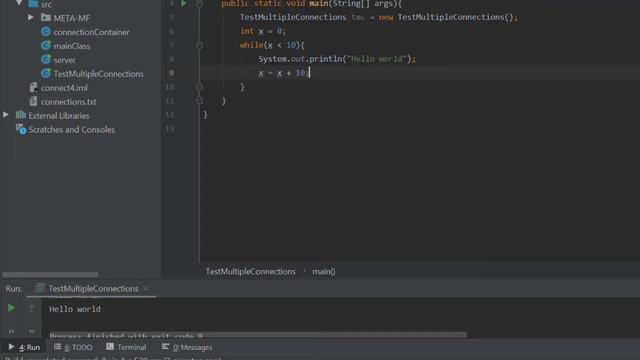Place cursor on line 9 number
640x360 pixels.
171,73
